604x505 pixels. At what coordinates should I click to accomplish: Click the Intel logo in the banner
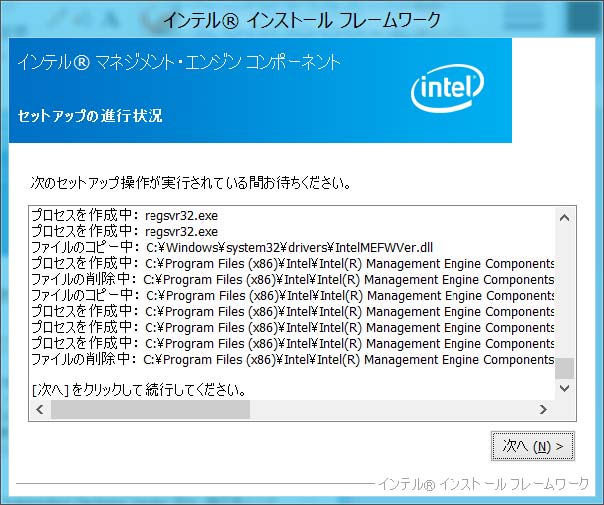pyautogui.click(x=447, y=88)
